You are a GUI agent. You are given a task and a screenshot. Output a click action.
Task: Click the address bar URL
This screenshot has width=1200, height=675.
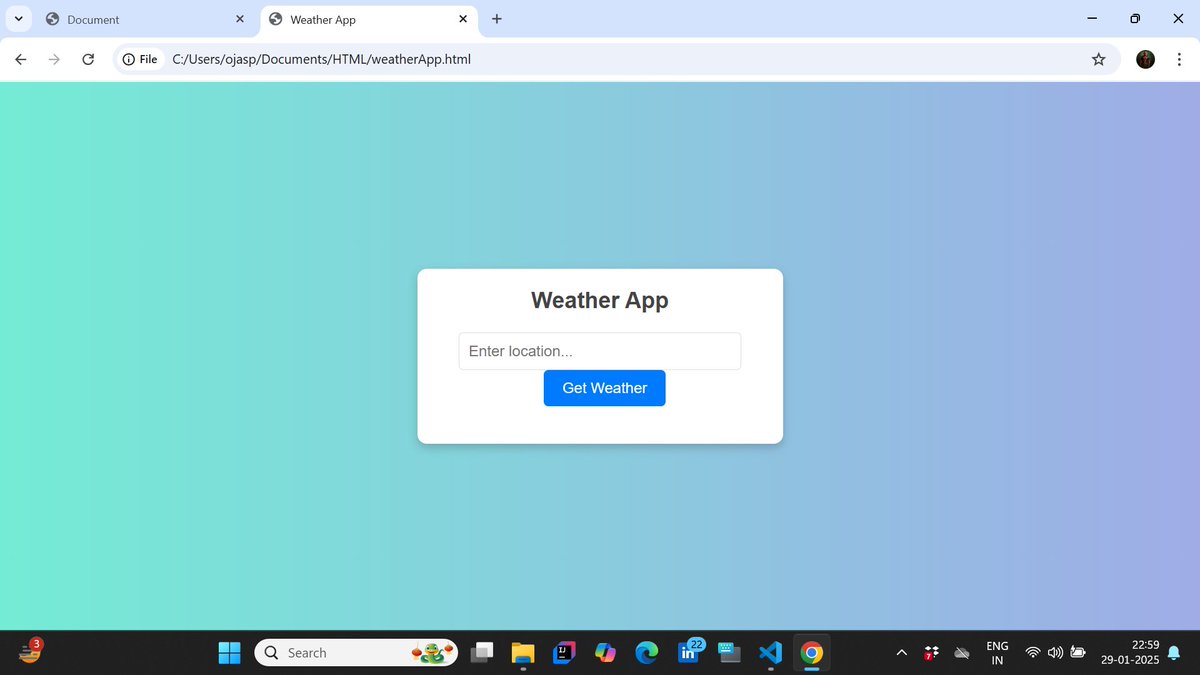pyautogui.click(x=321, y=59)
